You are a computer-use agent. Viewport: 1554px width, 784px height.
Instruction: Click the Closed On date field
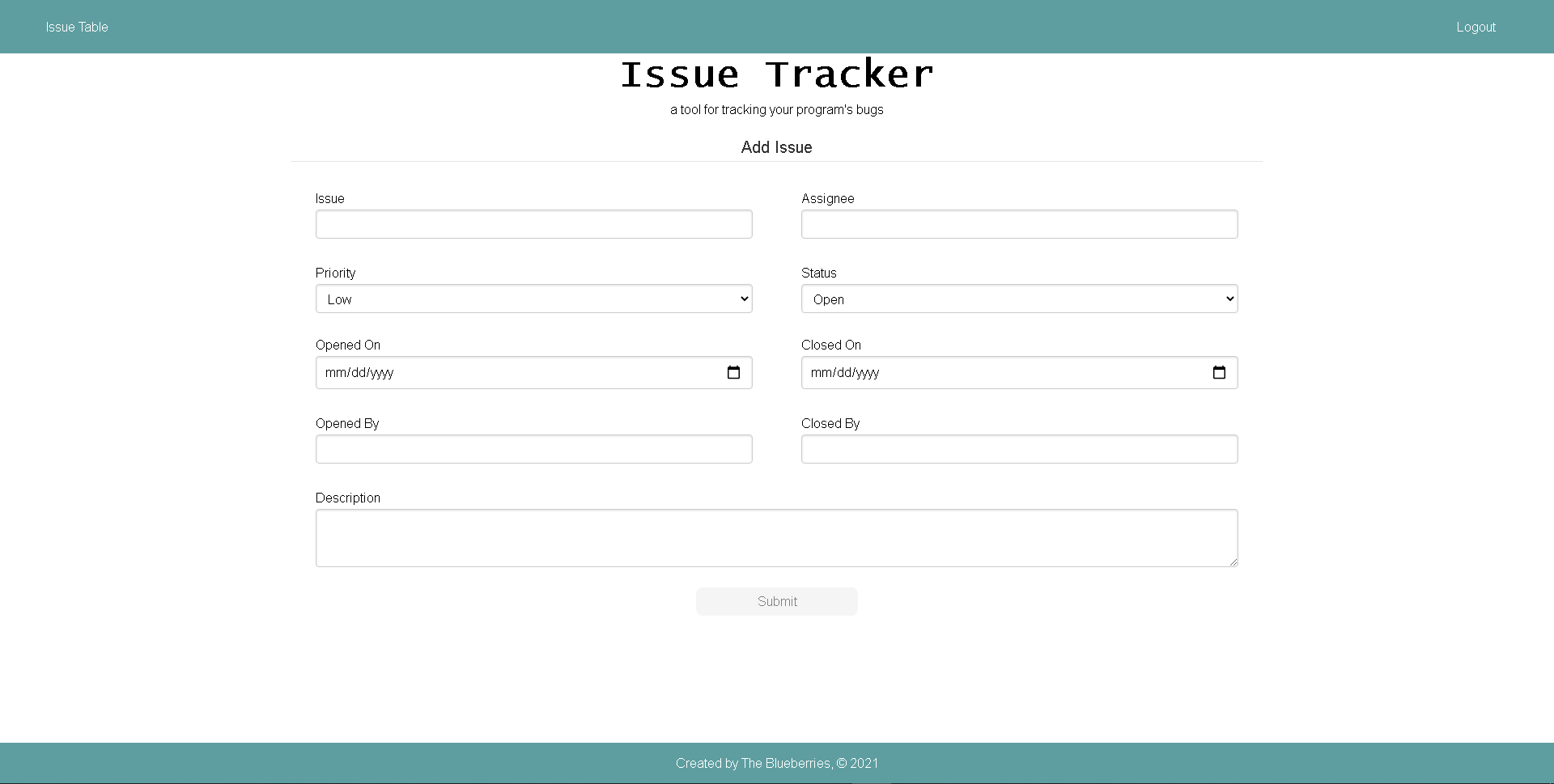[1020, 372]
